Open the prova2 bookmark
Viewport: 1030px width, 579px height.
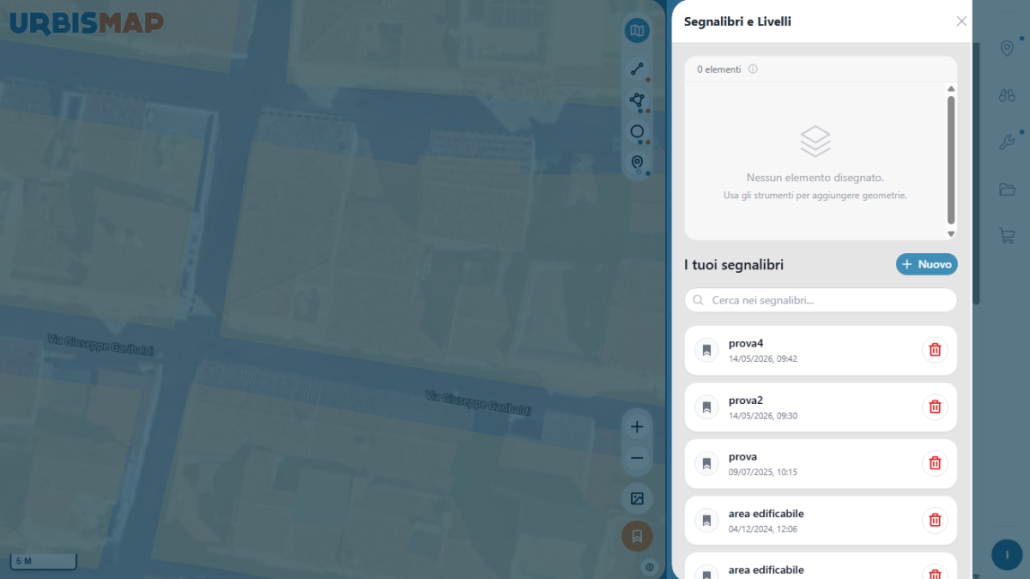pyautogui.click(x=820, y=407)
